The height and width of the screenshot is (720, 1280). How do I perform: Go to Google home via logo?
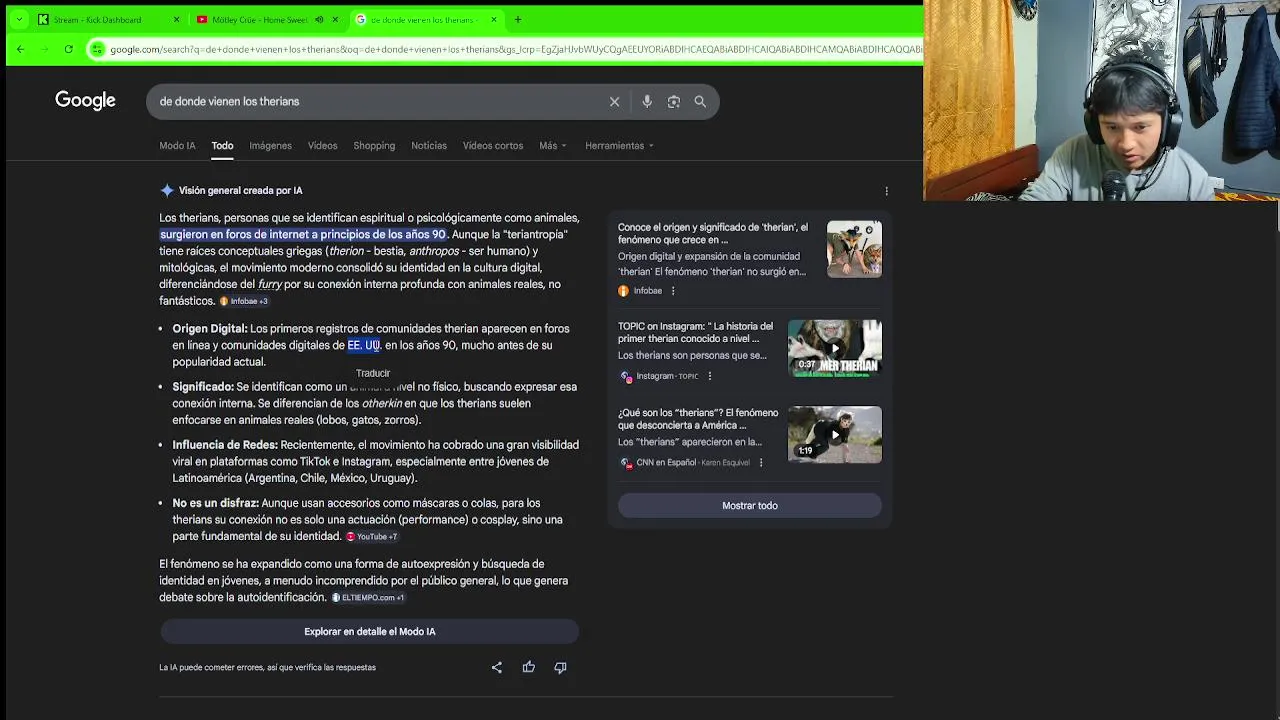click(x=85, y=101)
